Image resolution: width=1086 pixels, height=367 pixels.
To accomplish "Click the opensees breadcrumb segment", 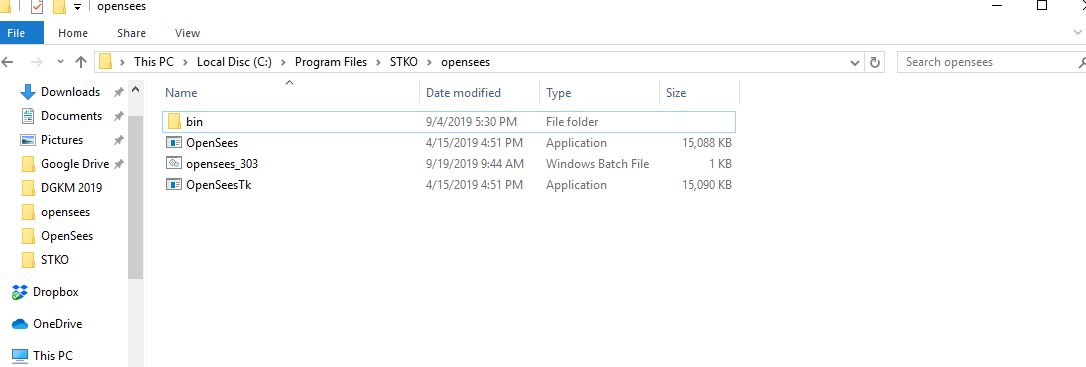I will [465, 62].
